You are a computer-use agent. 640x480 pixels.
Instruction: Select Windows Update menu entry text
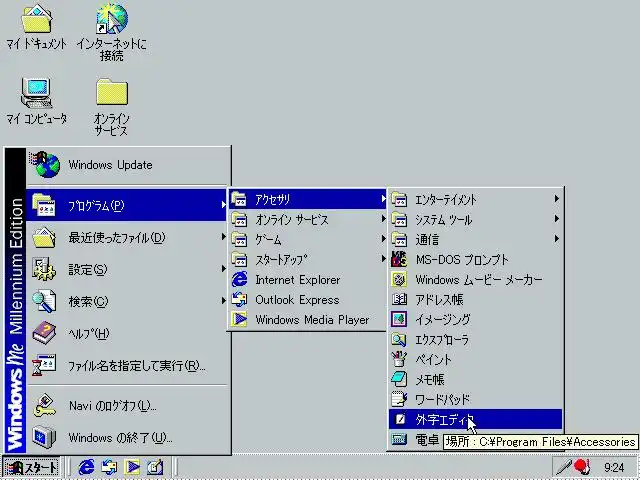coord(111,165)
